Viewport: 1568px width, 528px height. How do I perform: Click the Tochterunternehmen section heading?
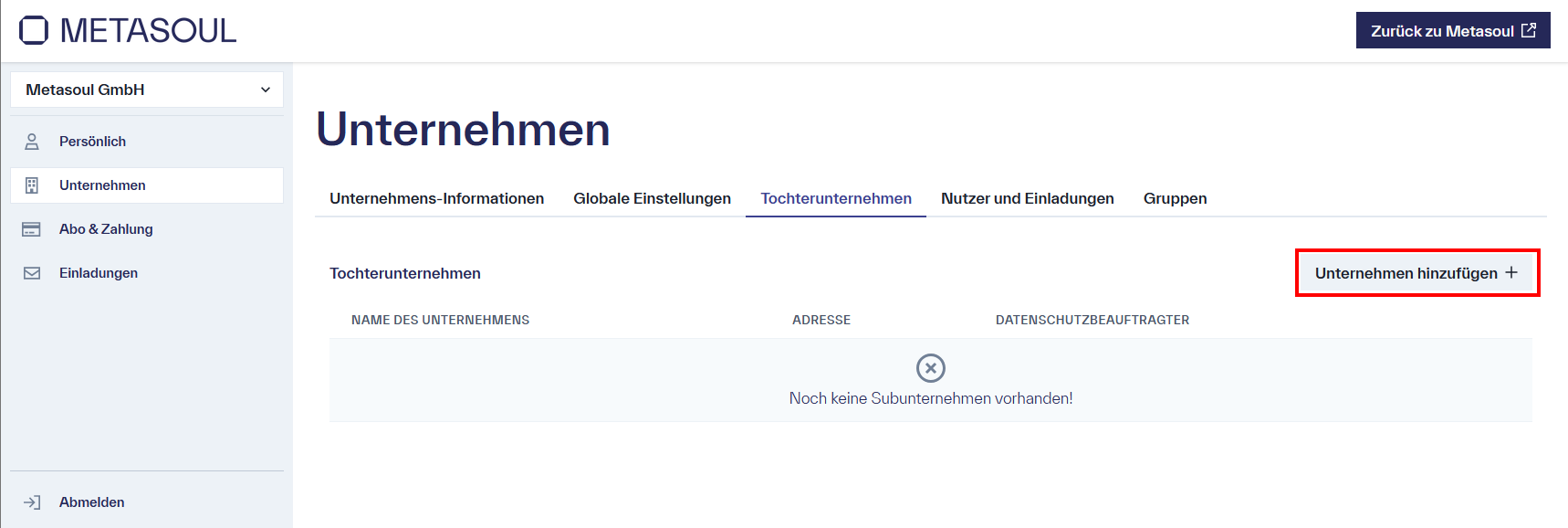point(405,273)
